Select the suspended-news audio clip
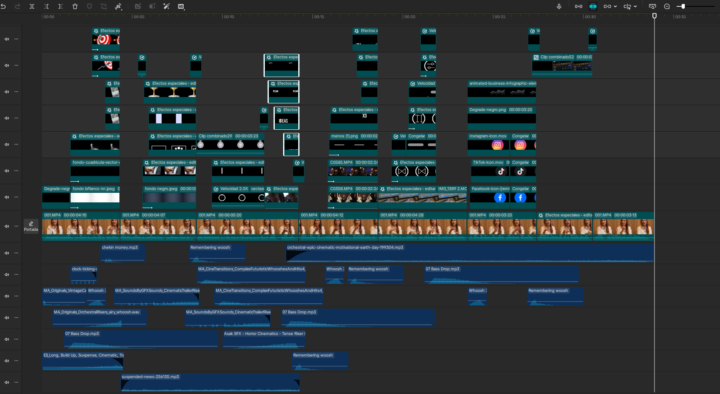This screenshot has width=720, height=394. pos(210,383)
